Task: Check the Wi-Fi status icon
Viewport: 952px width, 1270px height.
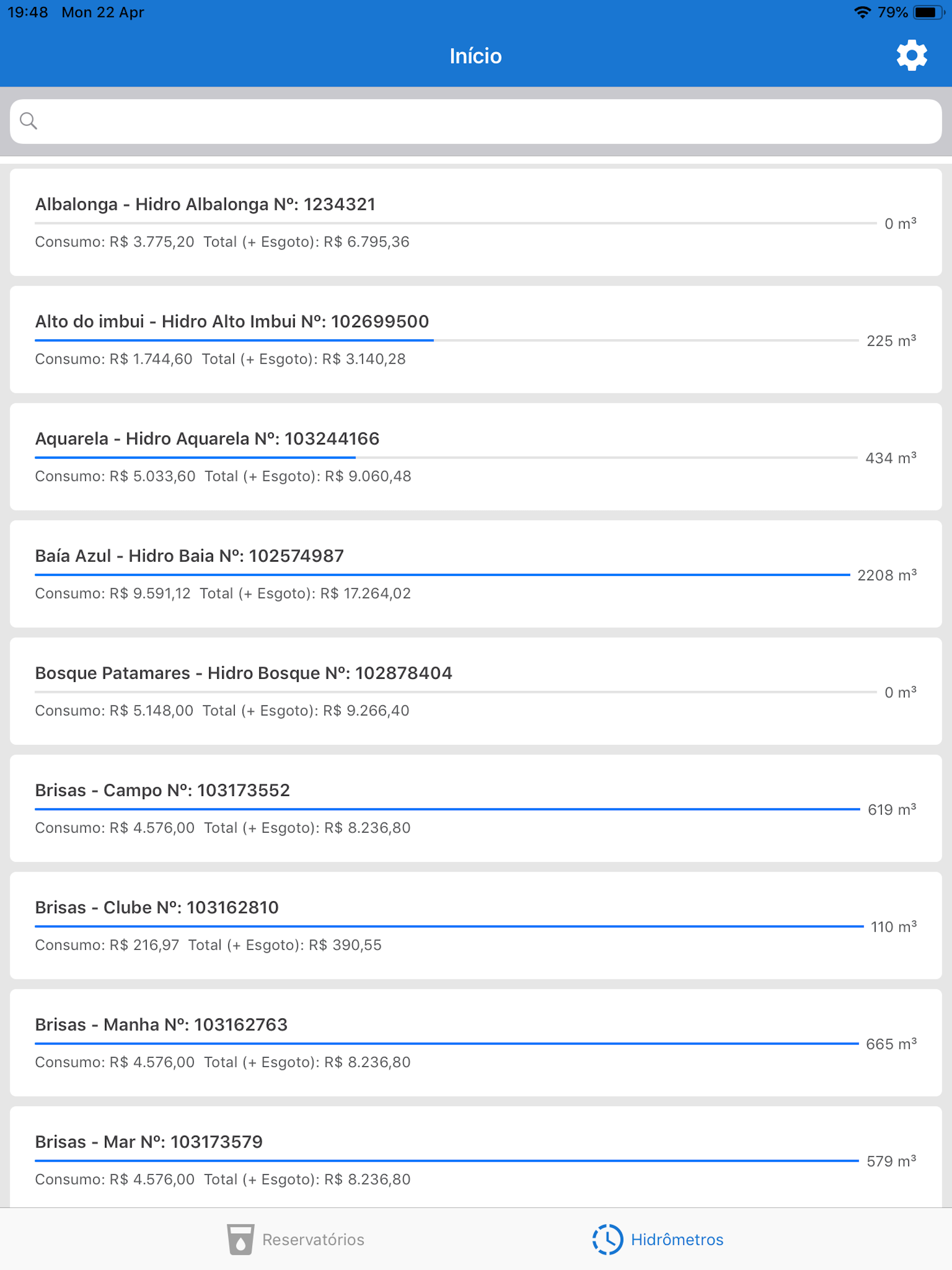Action: click(x=862, y=12)
